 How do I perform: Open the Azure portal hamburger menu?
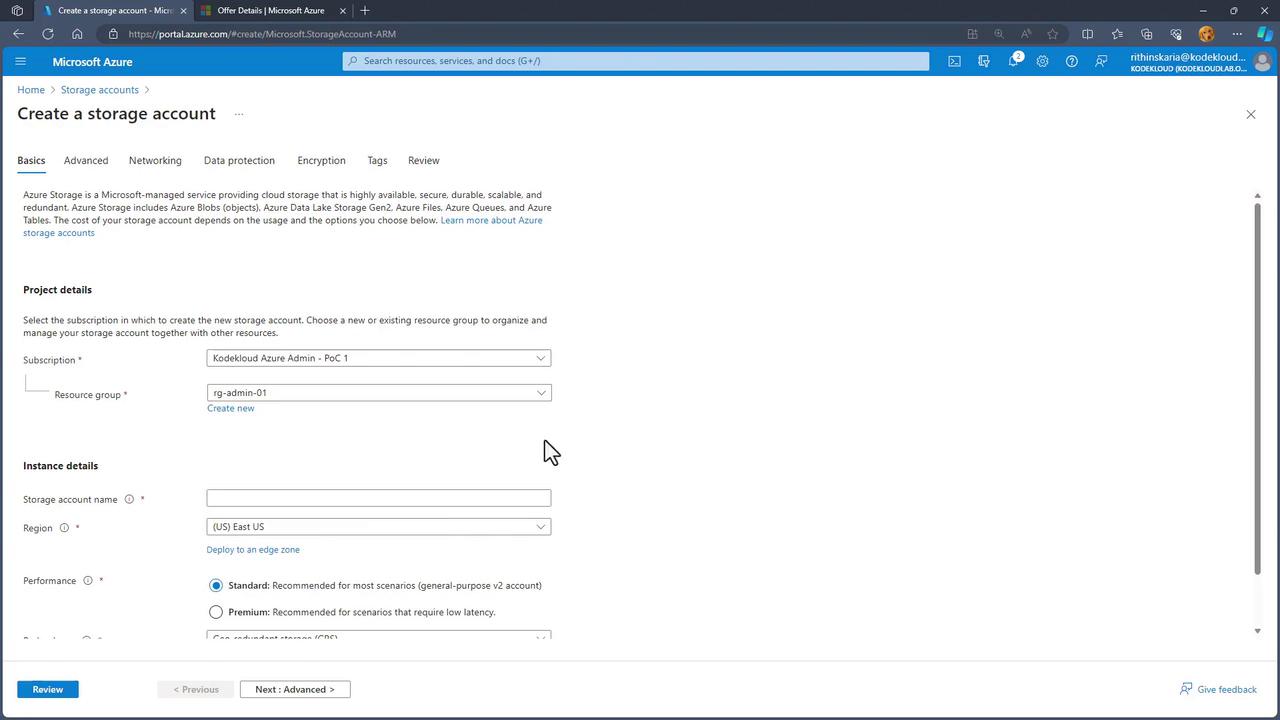(x=20, y=61)
